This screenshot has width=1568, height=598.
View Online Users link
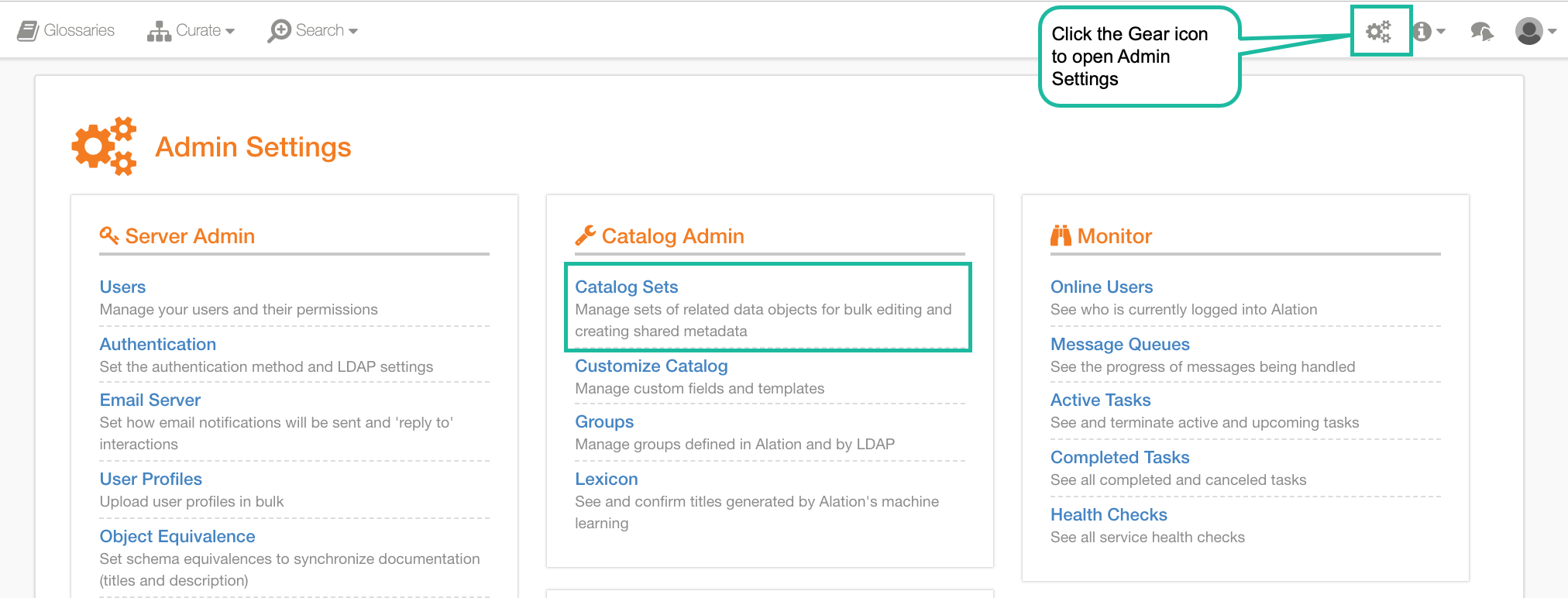(x=1102, y=287)
